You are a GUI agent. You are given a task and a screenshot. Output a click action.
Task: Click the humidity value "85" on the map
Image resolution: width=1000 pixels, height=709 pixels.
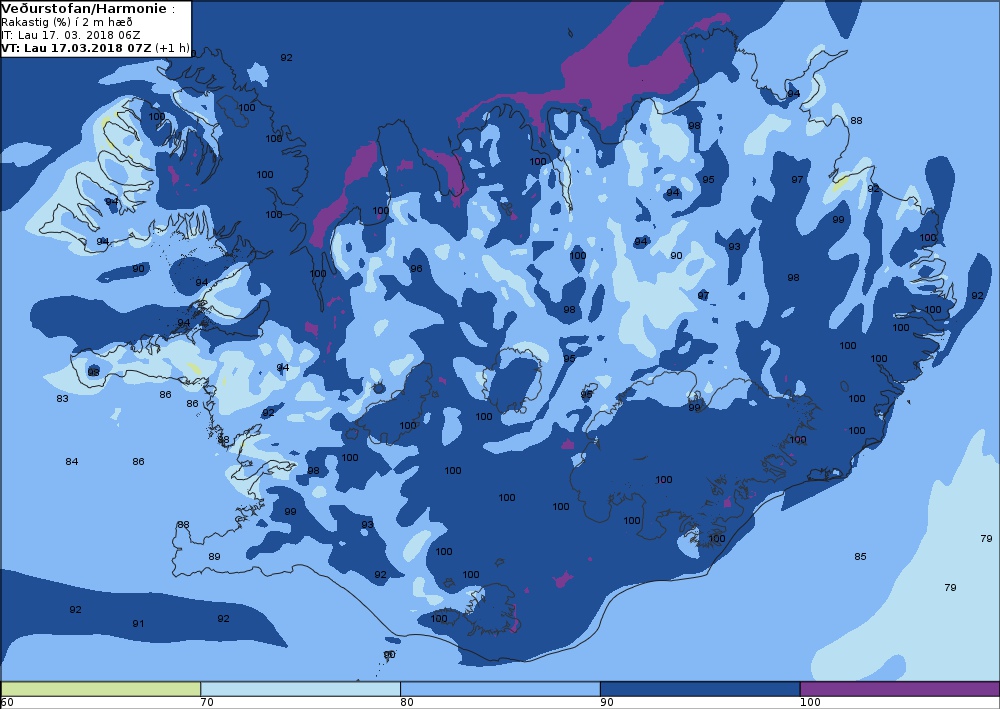pos(860,557)
